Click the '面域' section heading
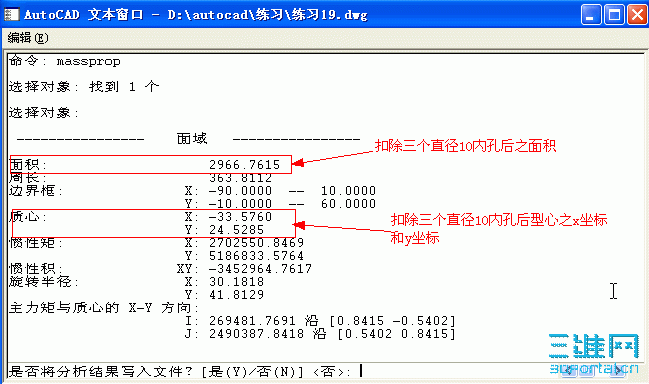Viewport: 649px width, 384px height. [192, 138]
